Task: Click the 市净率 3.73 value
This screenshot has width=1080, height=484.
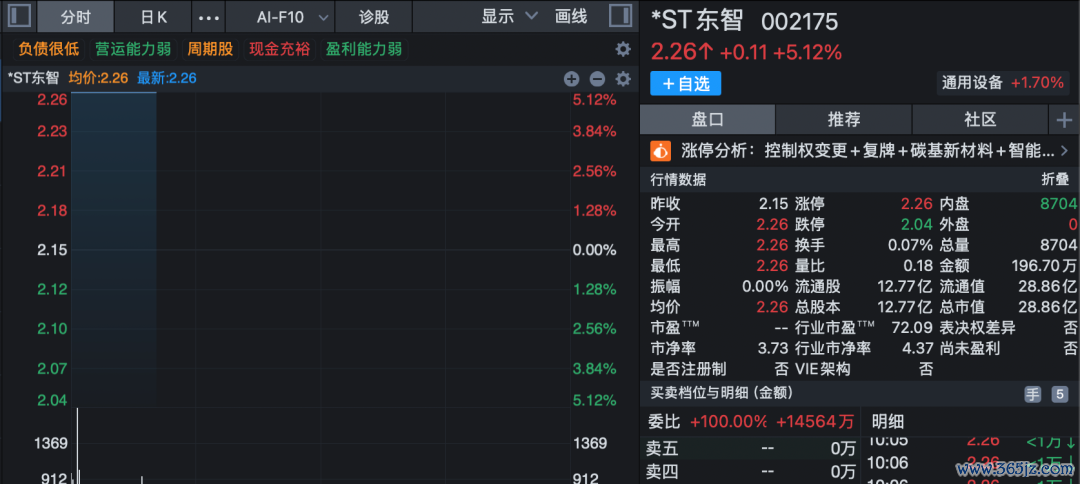Action: pyautogui.click(x=773, y=348)
